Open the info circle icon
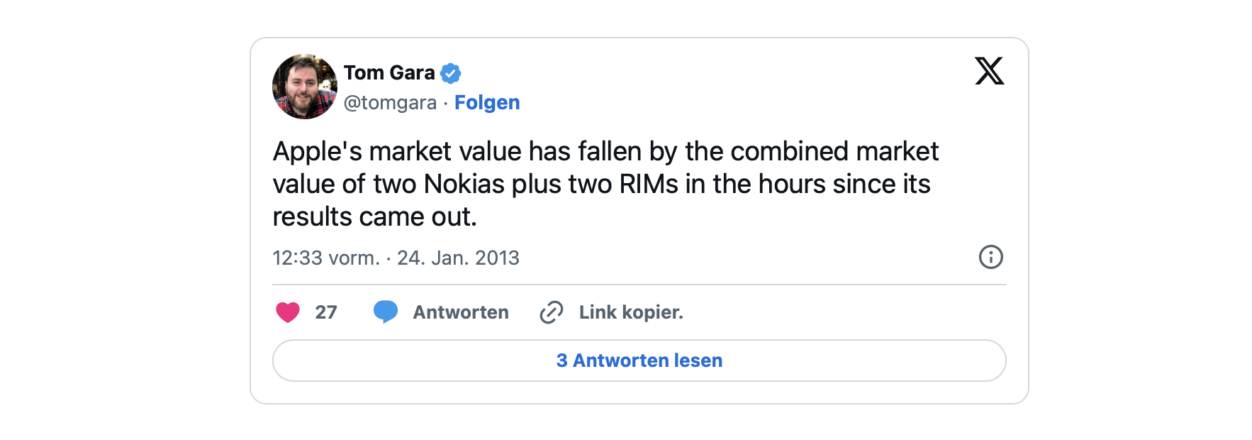This screenshot has height=440, width=1252. click(990, 257)
